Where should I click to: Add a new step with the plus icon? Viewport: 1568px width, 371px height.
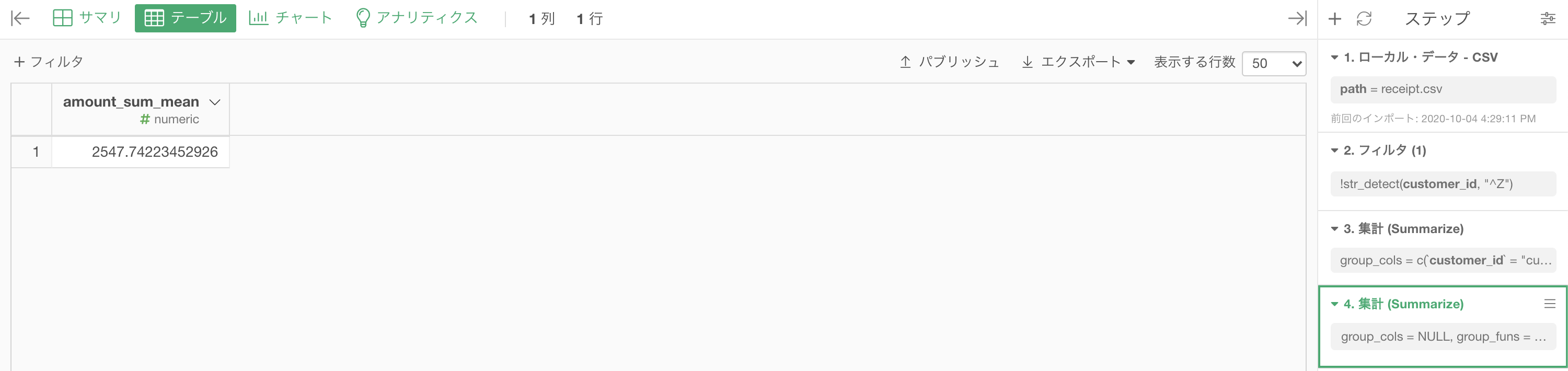[1335, 19]
